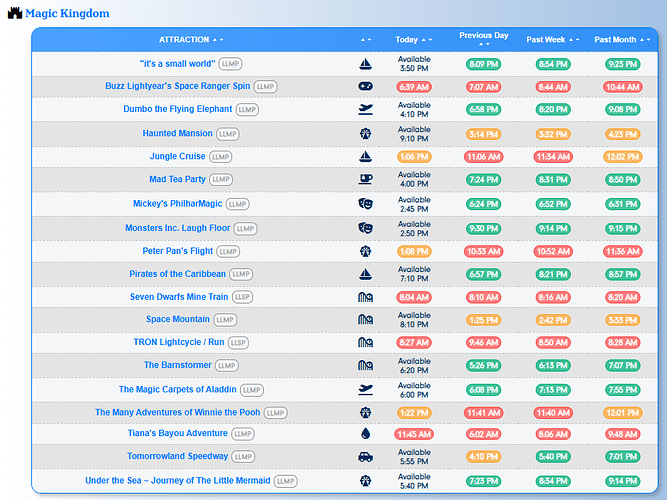This screenshot has width=667, height=500.
Task: Click the LLSP badge next to TRON Lightcycle / Run
Action: pyautogui.click(x=238, y=343)
